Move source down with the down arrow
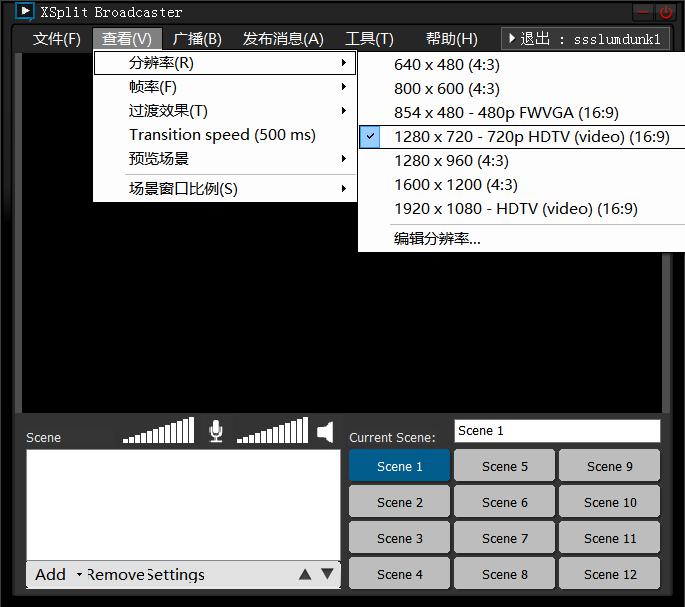 coord(327,574)
